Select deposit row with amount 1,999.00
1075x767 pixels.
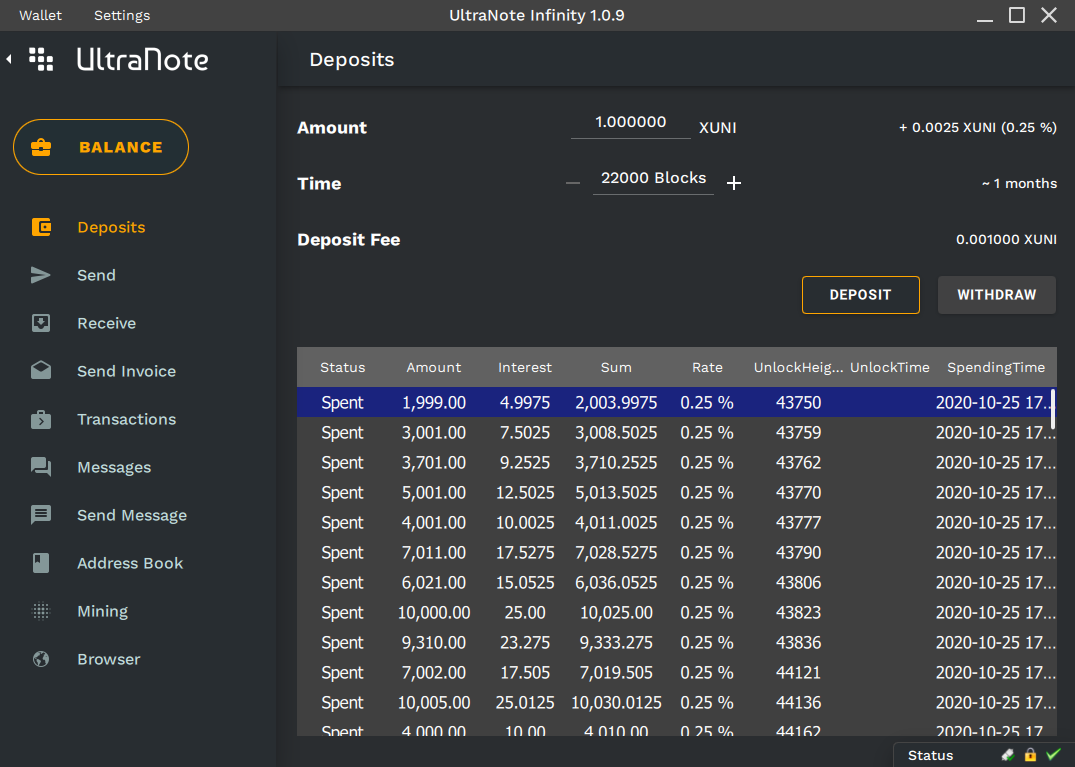[x=676, y=402]
